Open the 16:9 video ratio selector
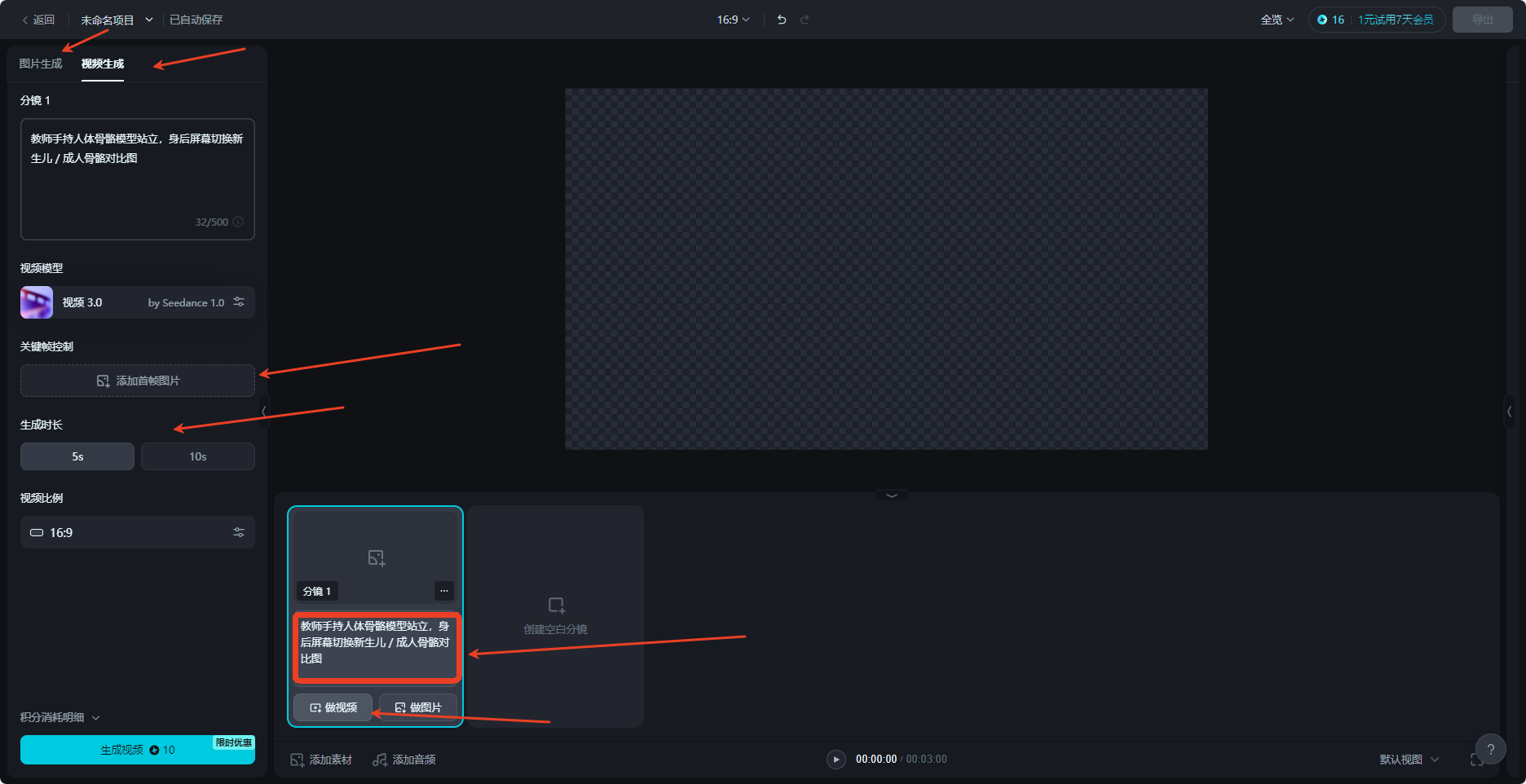The height and width of the screenshot is (784, 1526). coord(138,532)
